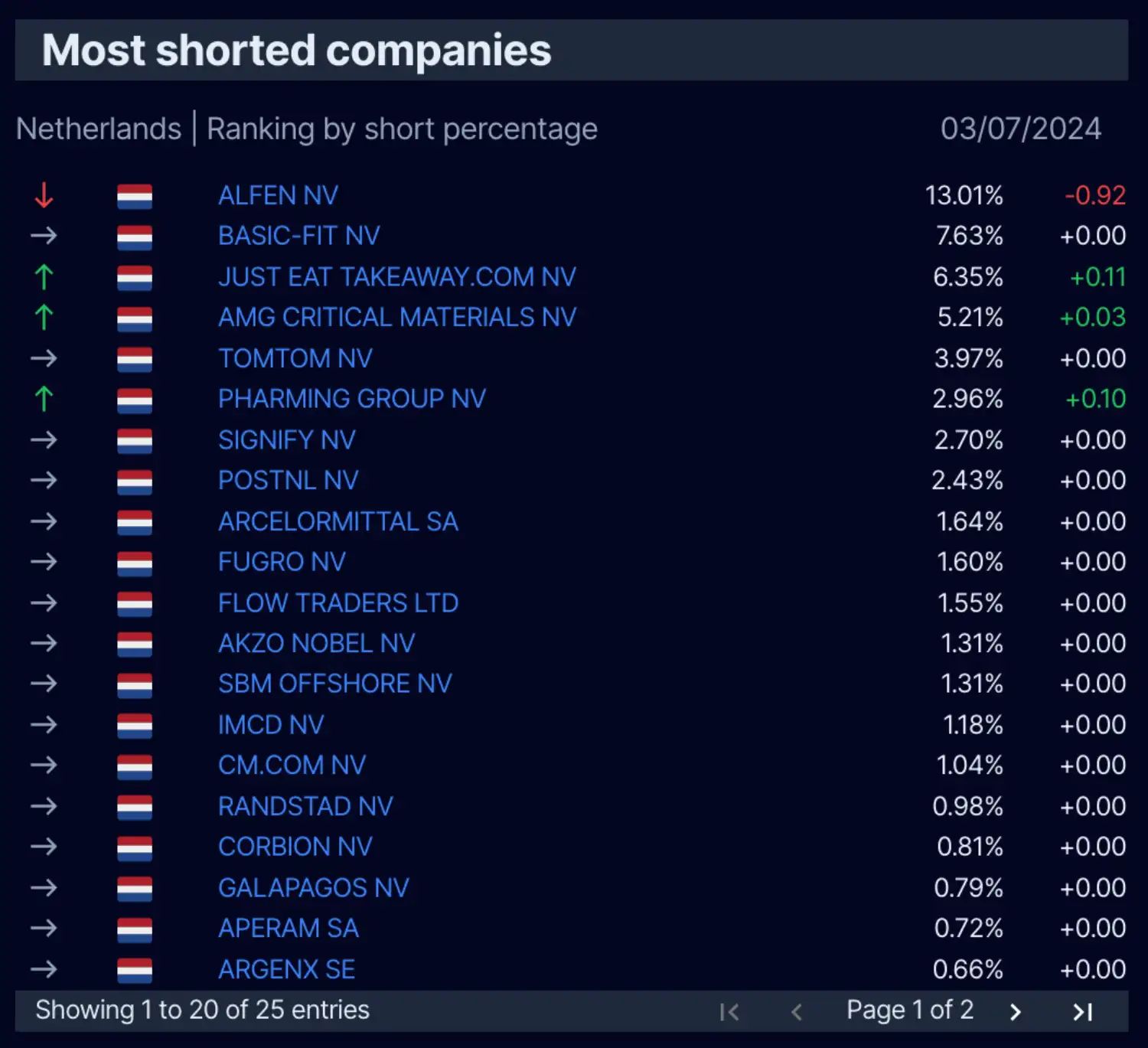This screenshot has width=1148, height=1048.
Task: Click the Netherlands flag beside TOMTOM NV
Action: 135,360
